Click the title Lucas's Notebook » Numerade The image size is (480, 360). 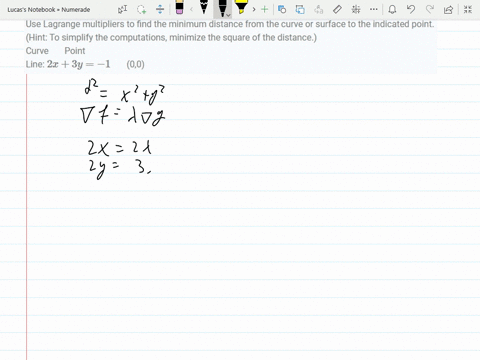click(x=49, y=10)
